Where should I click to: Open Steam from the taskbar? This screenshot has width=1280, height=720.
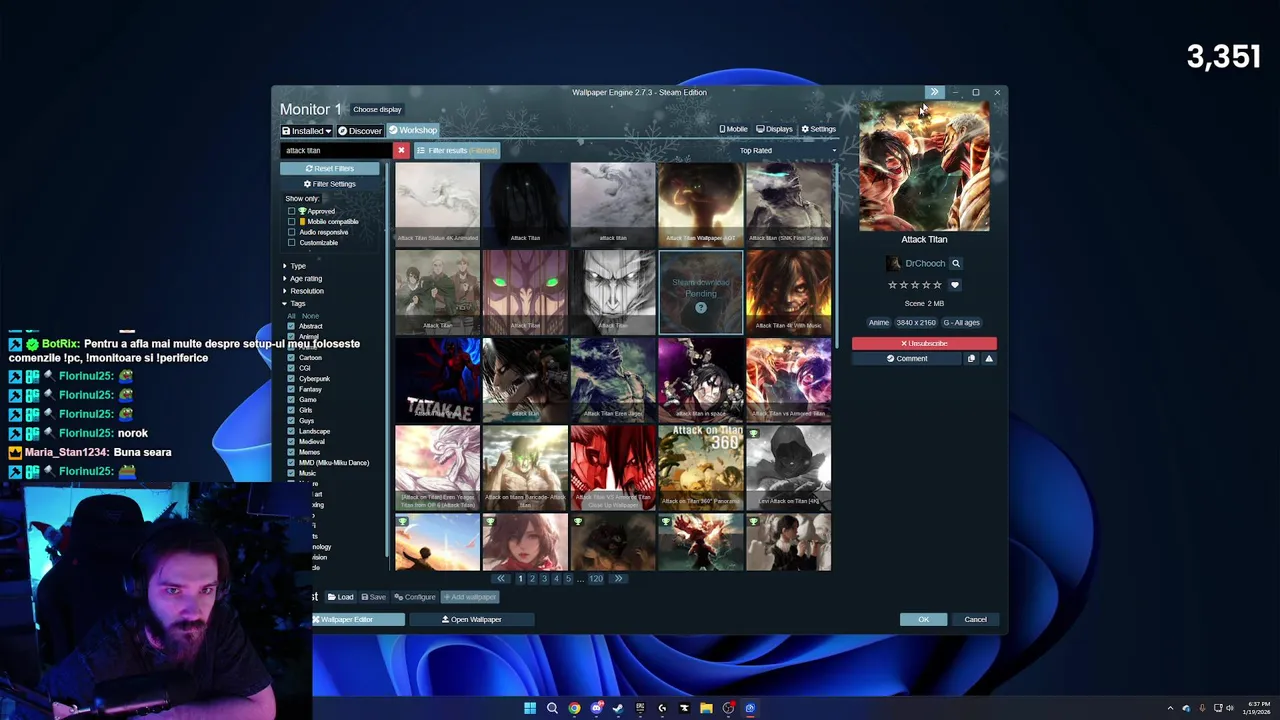[x=618, y=708]
